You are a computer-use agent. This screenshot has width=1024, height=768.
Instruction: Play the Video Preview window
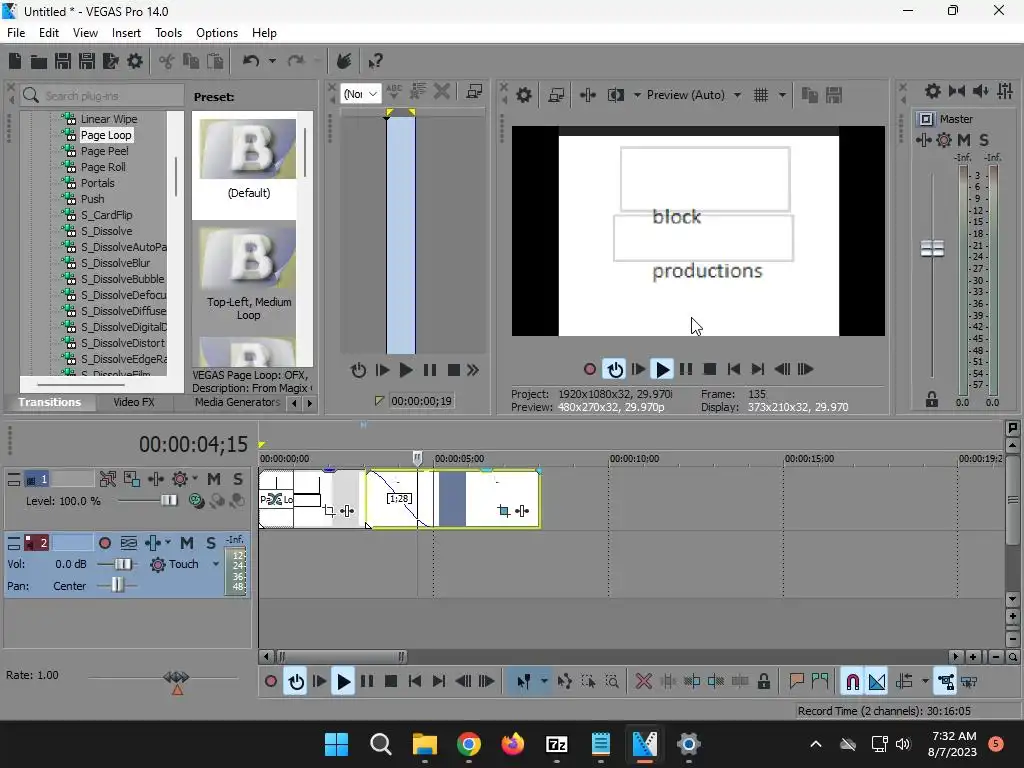pos(662,370)
